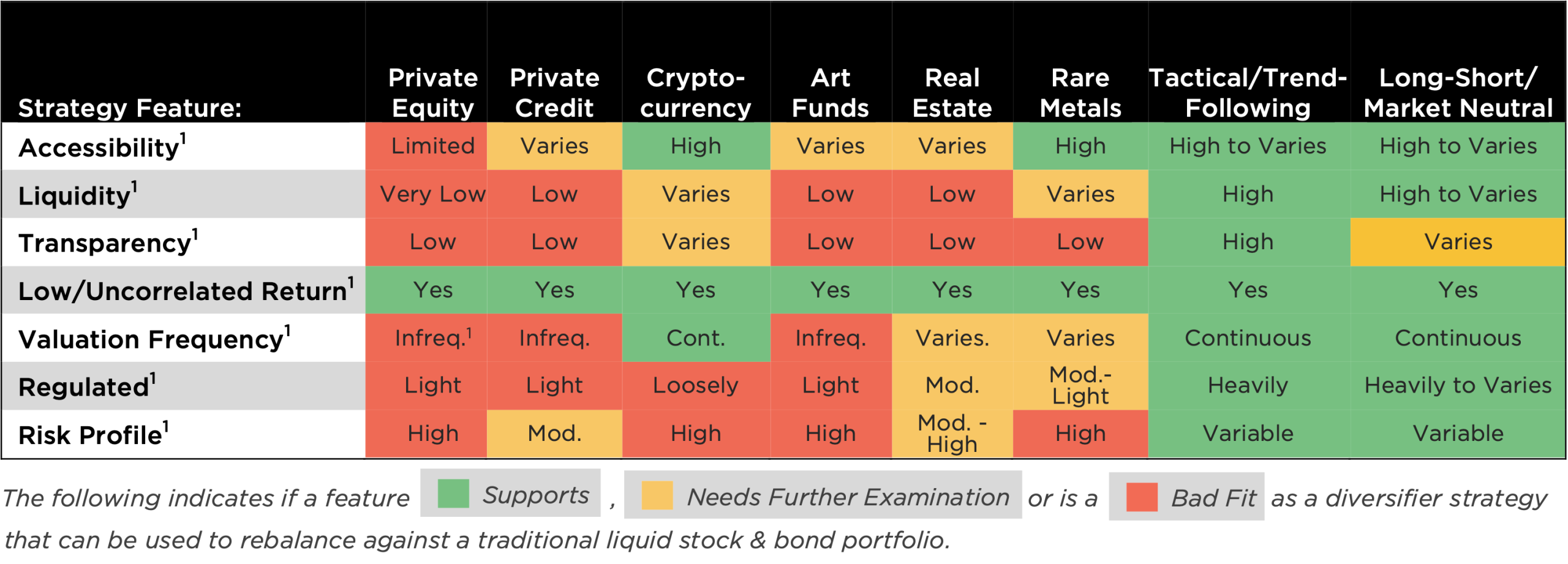
Task: Select the Low/Uncorrelated Return row label
Action: click(x=183, y=291)
